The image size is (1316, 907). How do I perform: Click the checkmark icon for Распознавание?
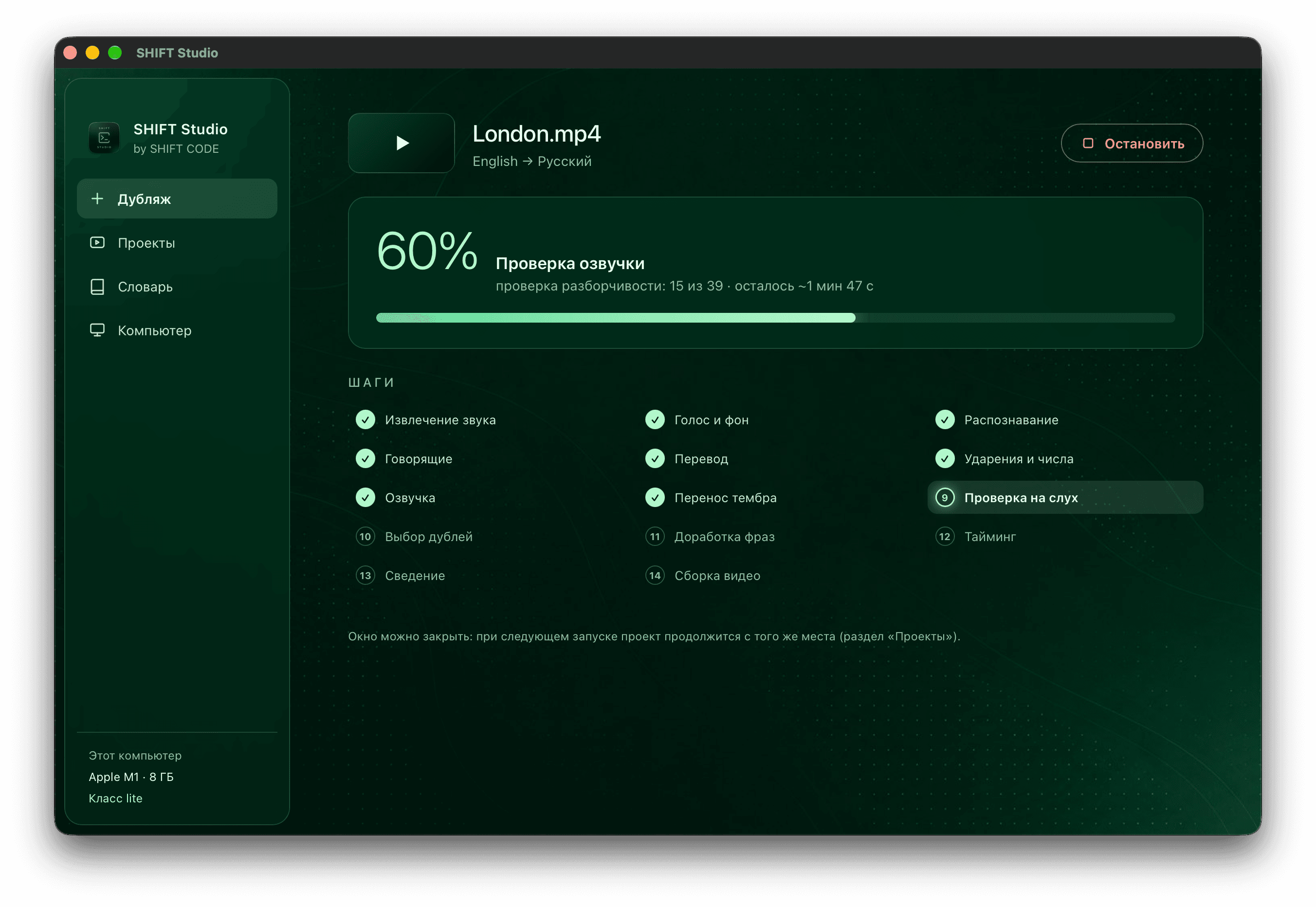click(x=945, y=420)
